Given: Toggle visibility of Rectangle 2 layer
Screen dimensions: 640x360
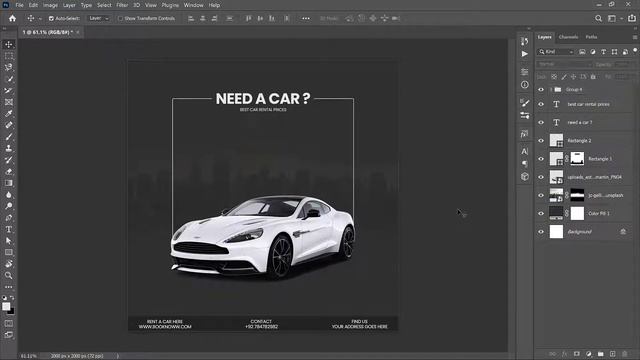Looking at the screenshot, I should pyautogui.click(x=541, y=140).
